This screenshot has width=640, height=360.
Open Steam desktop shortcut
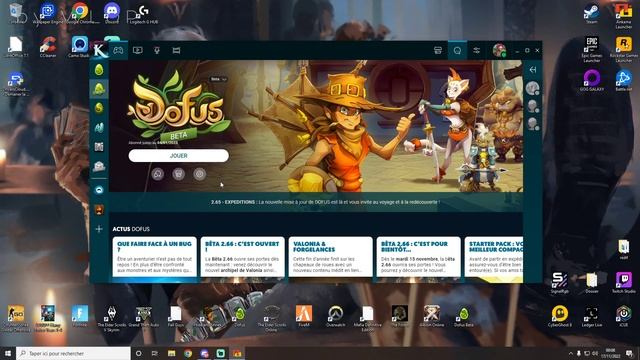(591, 13)
